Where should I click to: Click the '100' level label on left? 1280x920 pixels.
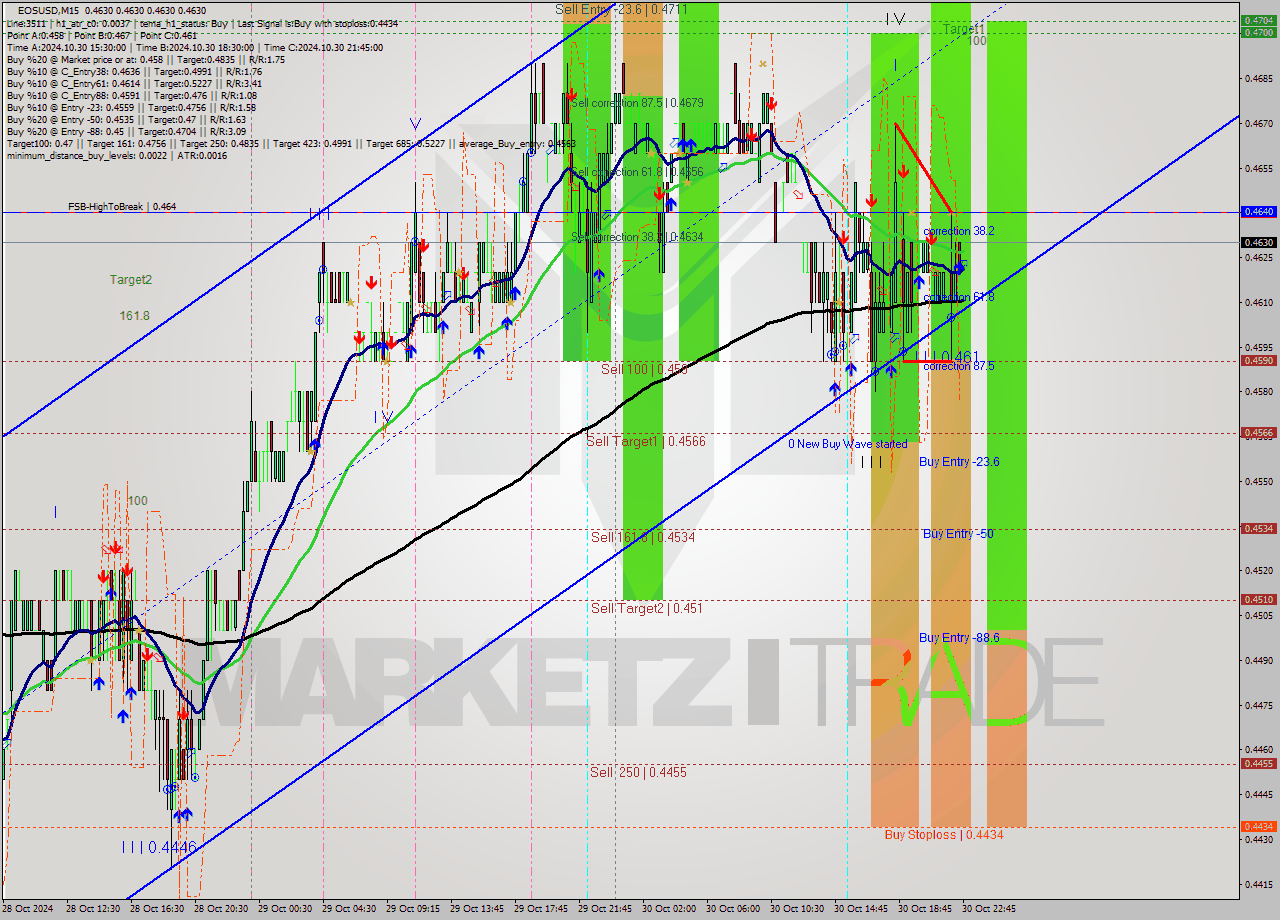click(x=138, y=501)
